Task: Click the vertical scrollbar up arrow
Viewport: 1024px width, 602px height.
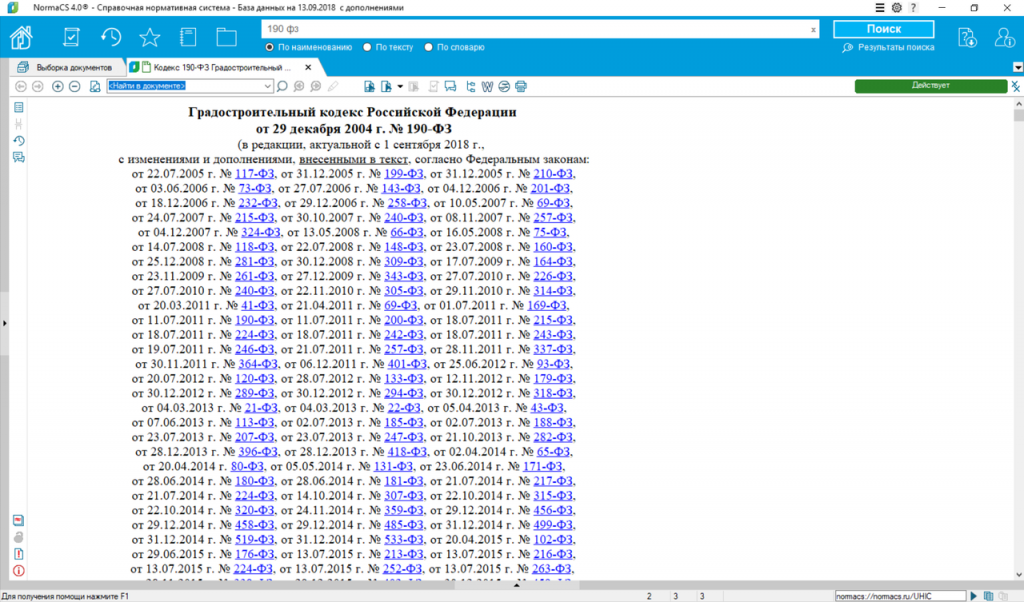Action: pyautogui.click(x=1018, y=104)
